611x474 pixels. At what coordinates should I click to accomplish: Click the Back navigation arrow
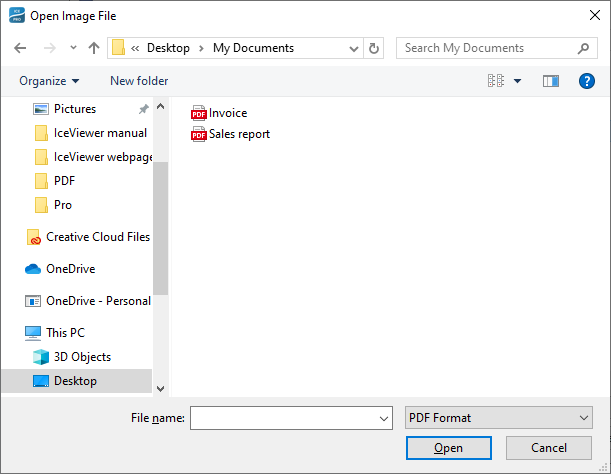20,48
